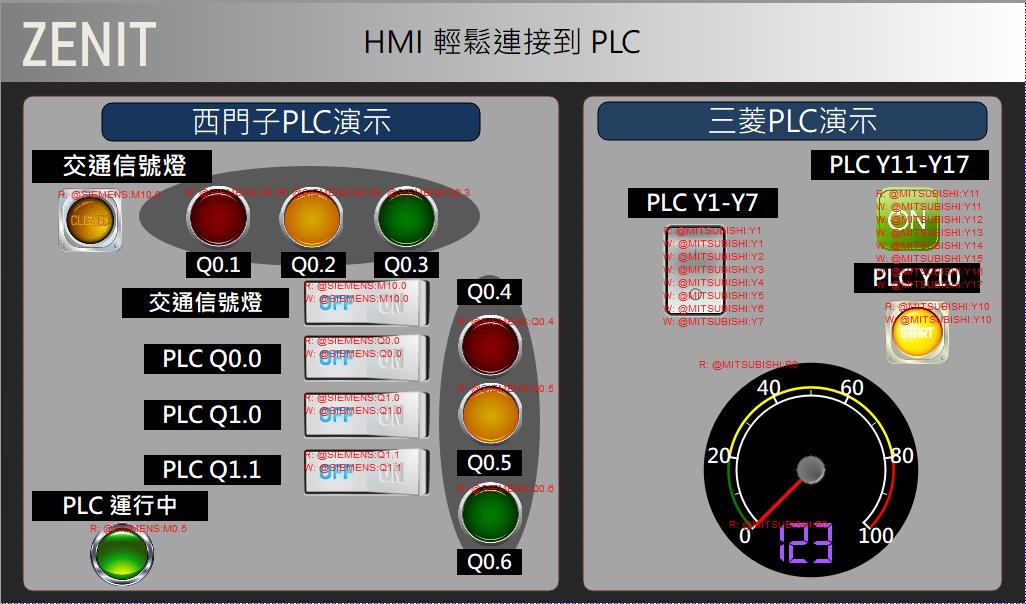Click the center hub of the gauge
The image size is (1026, 604).
811,470
